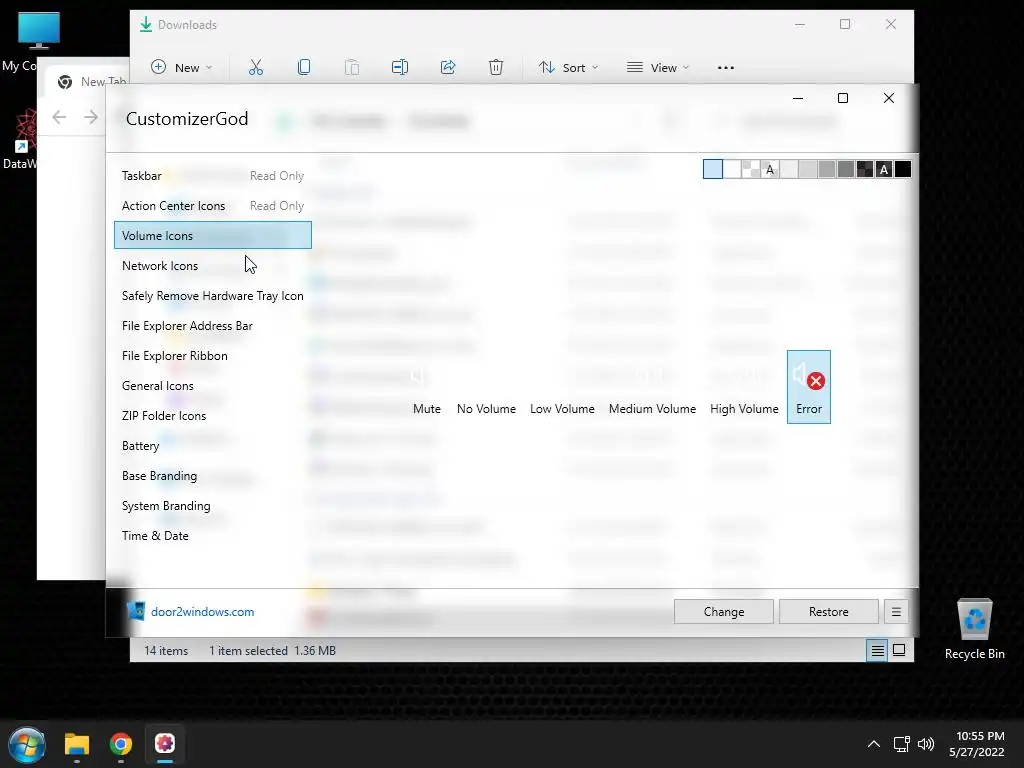The image size is (1024, 768).
Task: Open the Base Branding category
Action: (212, 476)
